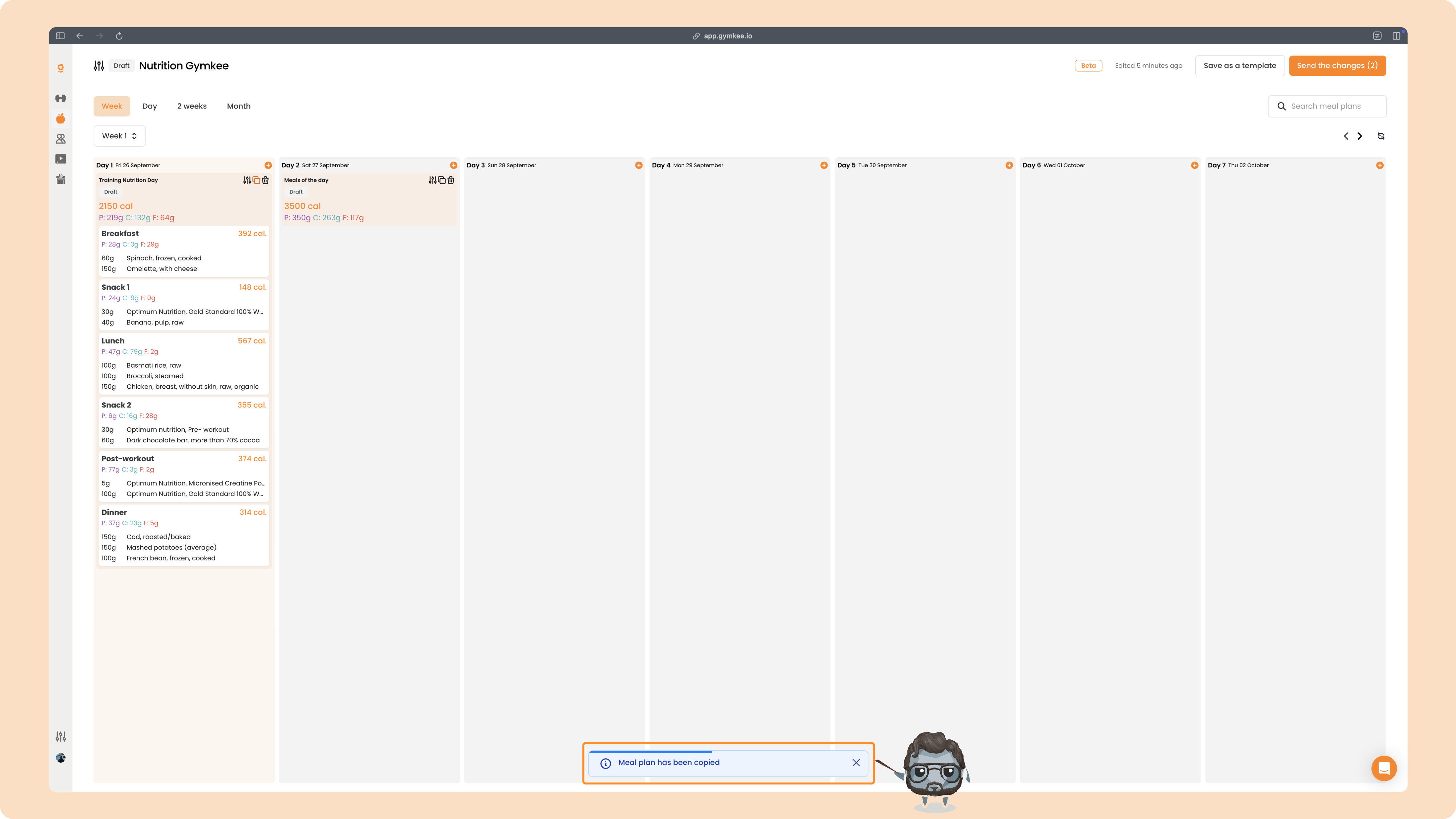Open the store icon in sidebar
Screen dimensions: 1456x819
coord(60,179)
